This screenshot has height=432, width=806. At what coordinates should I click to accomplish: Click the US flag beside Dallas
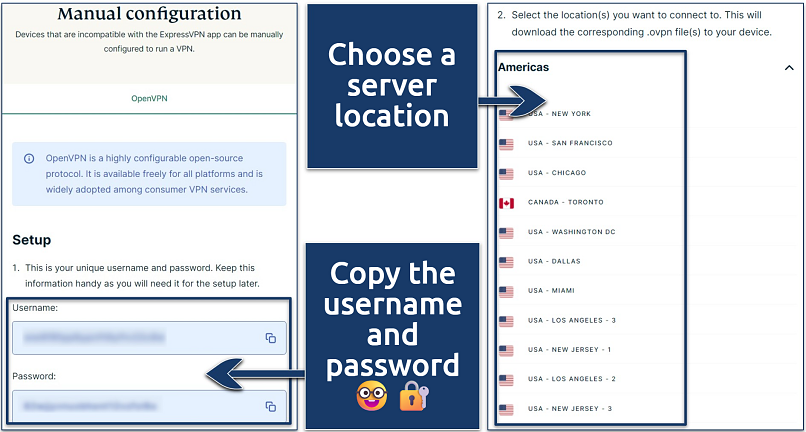point(506,262)
